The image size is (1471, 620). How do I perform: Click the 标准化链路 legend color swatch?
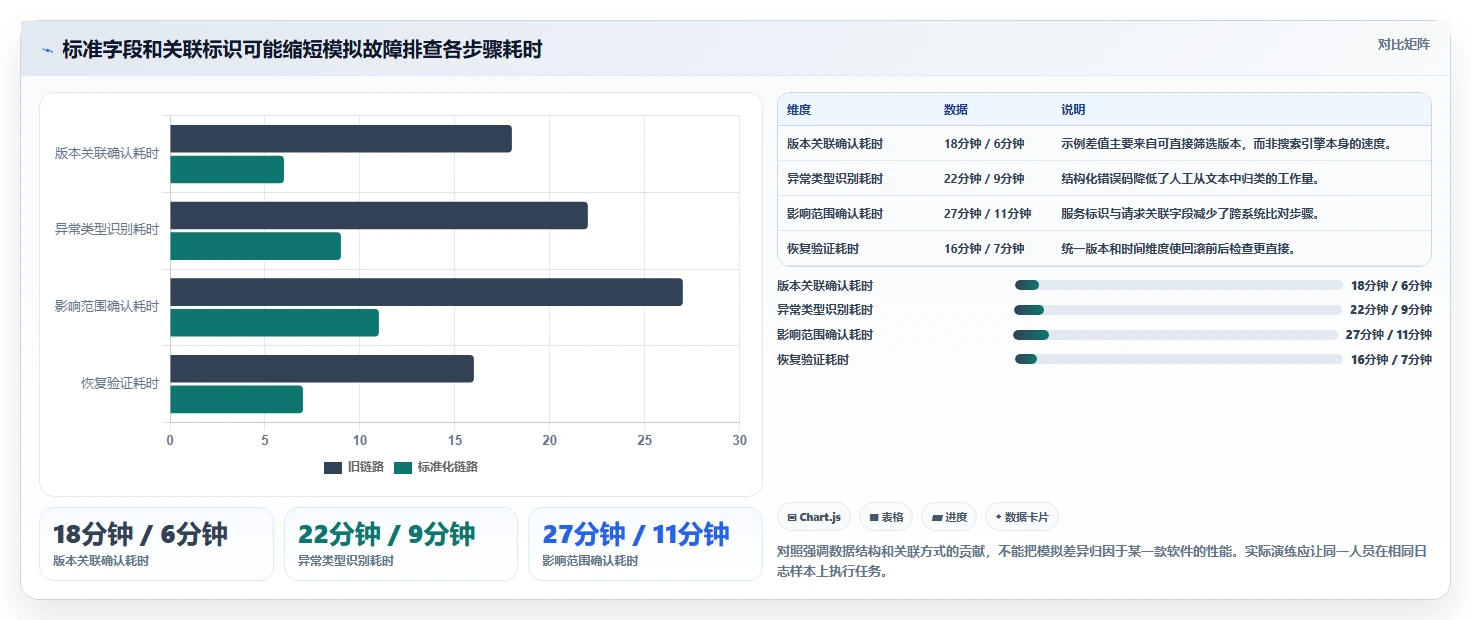tap(403, 468)
